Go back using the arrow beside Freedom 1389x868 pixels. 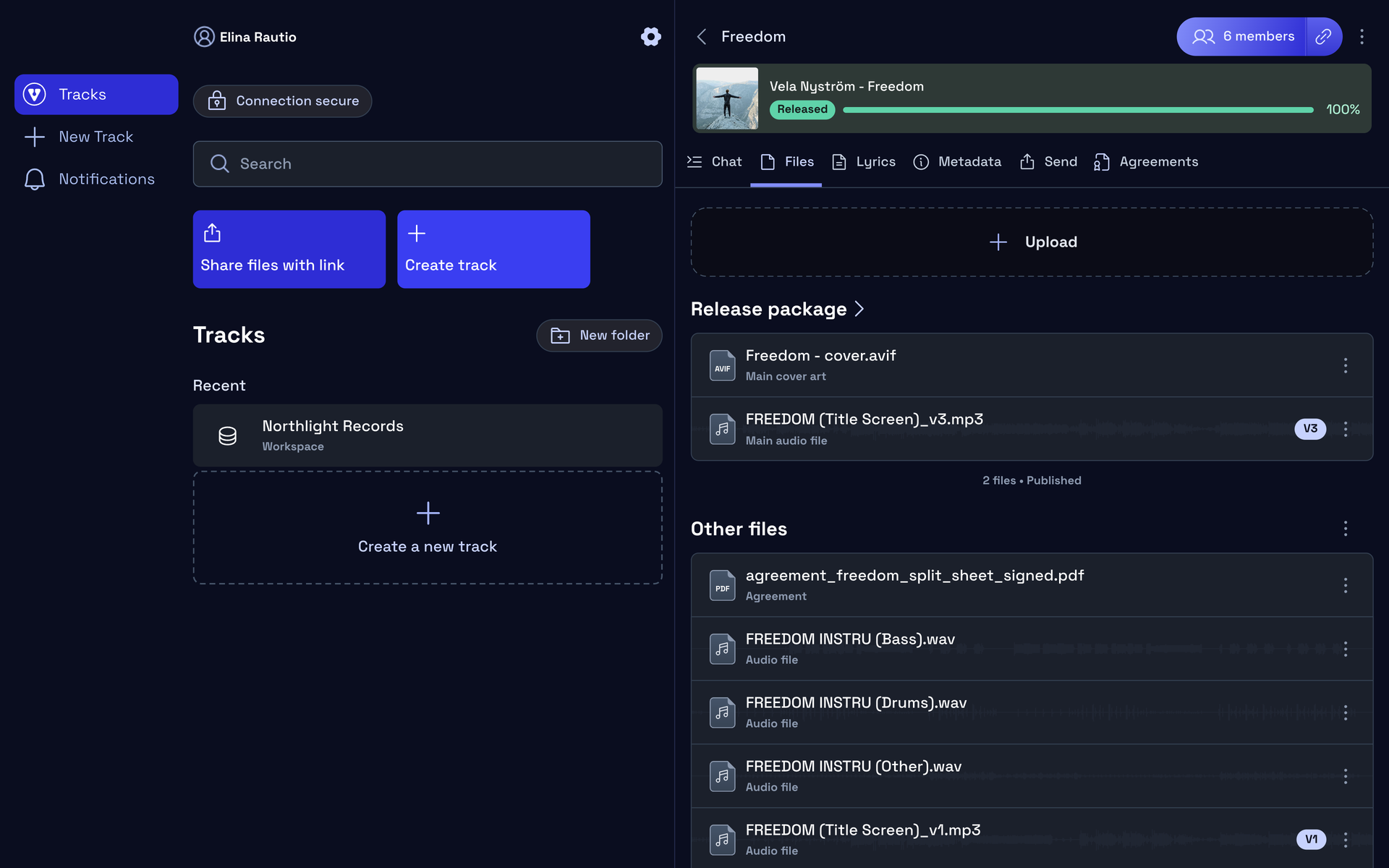(701, 37)
